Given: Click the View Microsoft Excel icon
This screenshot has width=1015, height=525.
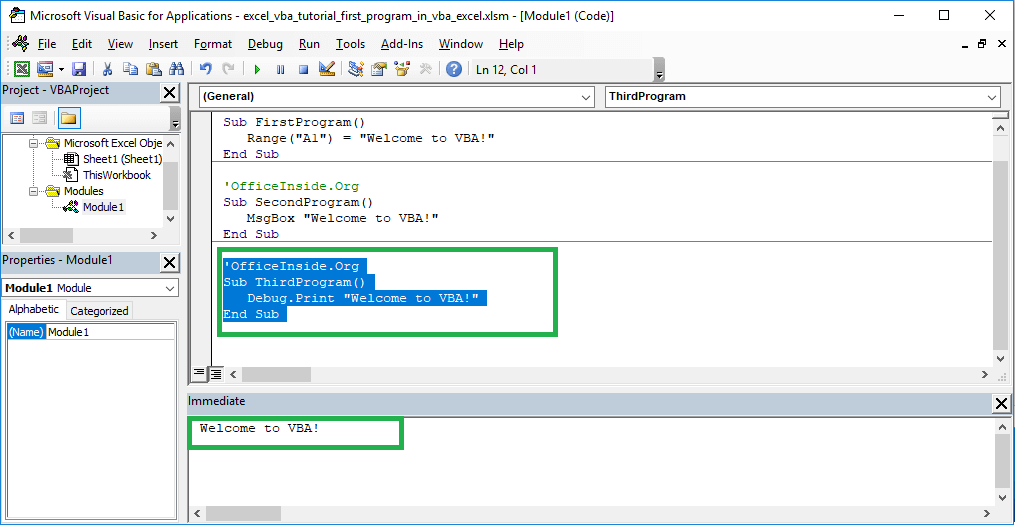Looking at the screenshot, I should click(22, 69).
